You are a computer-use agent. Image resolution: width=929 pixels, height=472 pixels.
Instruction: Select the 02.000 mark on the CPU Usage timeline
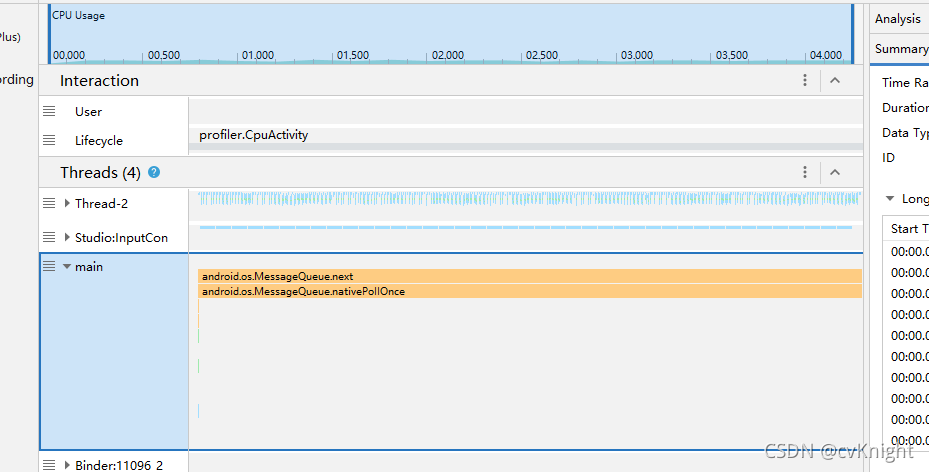447,55
